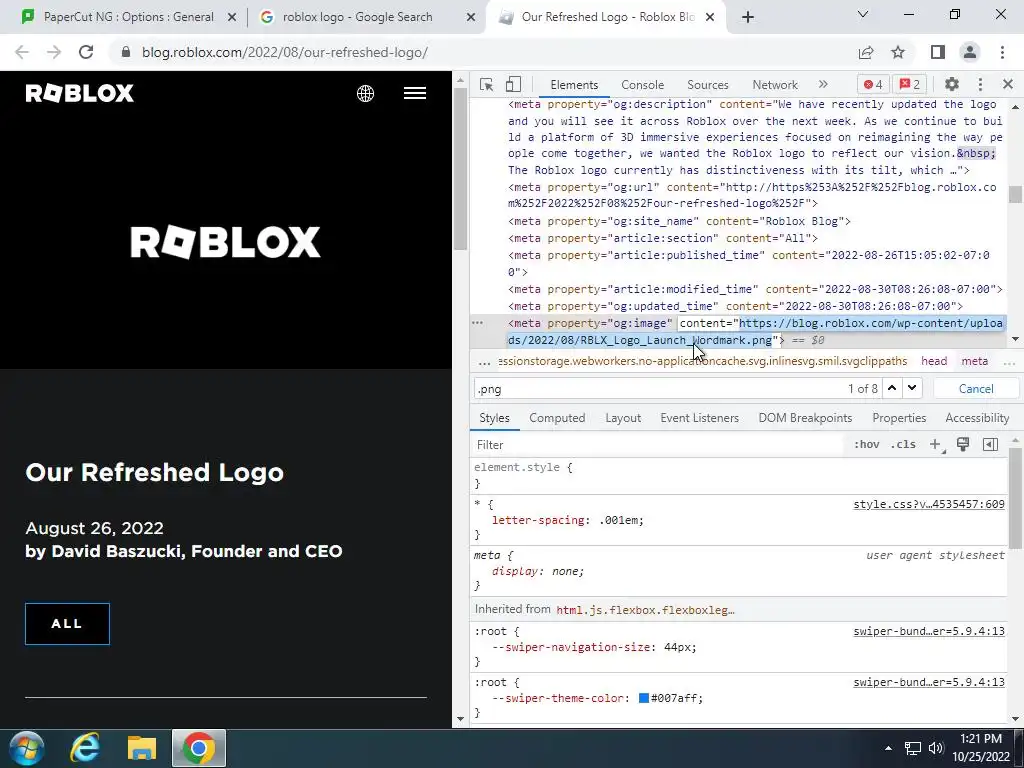Open the DOM Breakpoints tab
Viewport: 1024px width, 768px height.
coord(805,418)
